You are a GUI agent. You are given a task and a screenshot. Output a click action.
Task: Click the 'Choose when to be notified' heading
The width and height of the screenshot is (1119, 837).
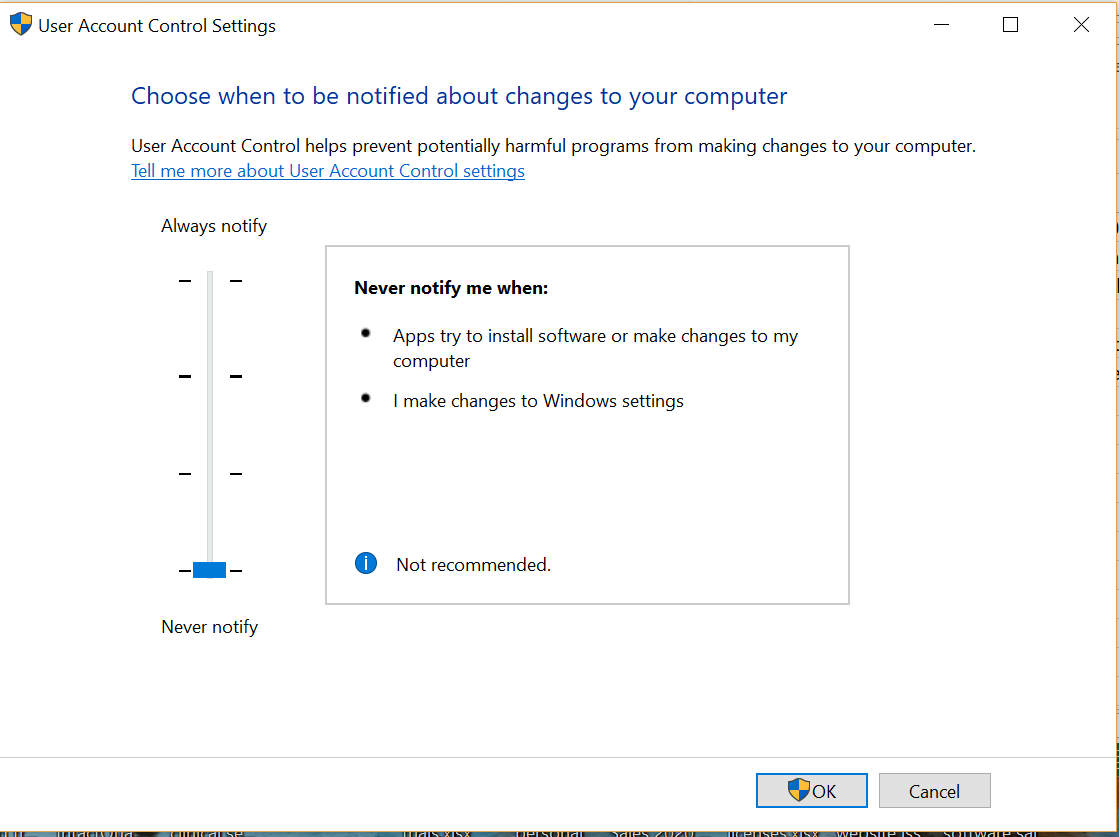(x=459, y=96)
